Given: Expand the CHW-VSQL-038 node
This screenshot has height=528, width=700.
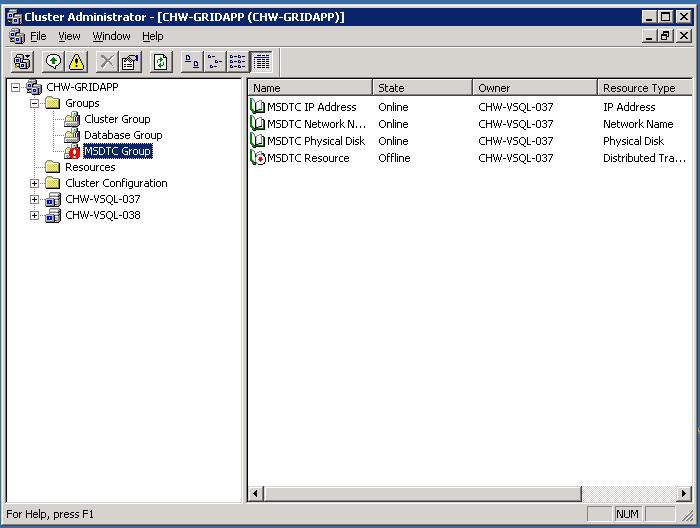Looking at the screenshot, I should (34, 215).
